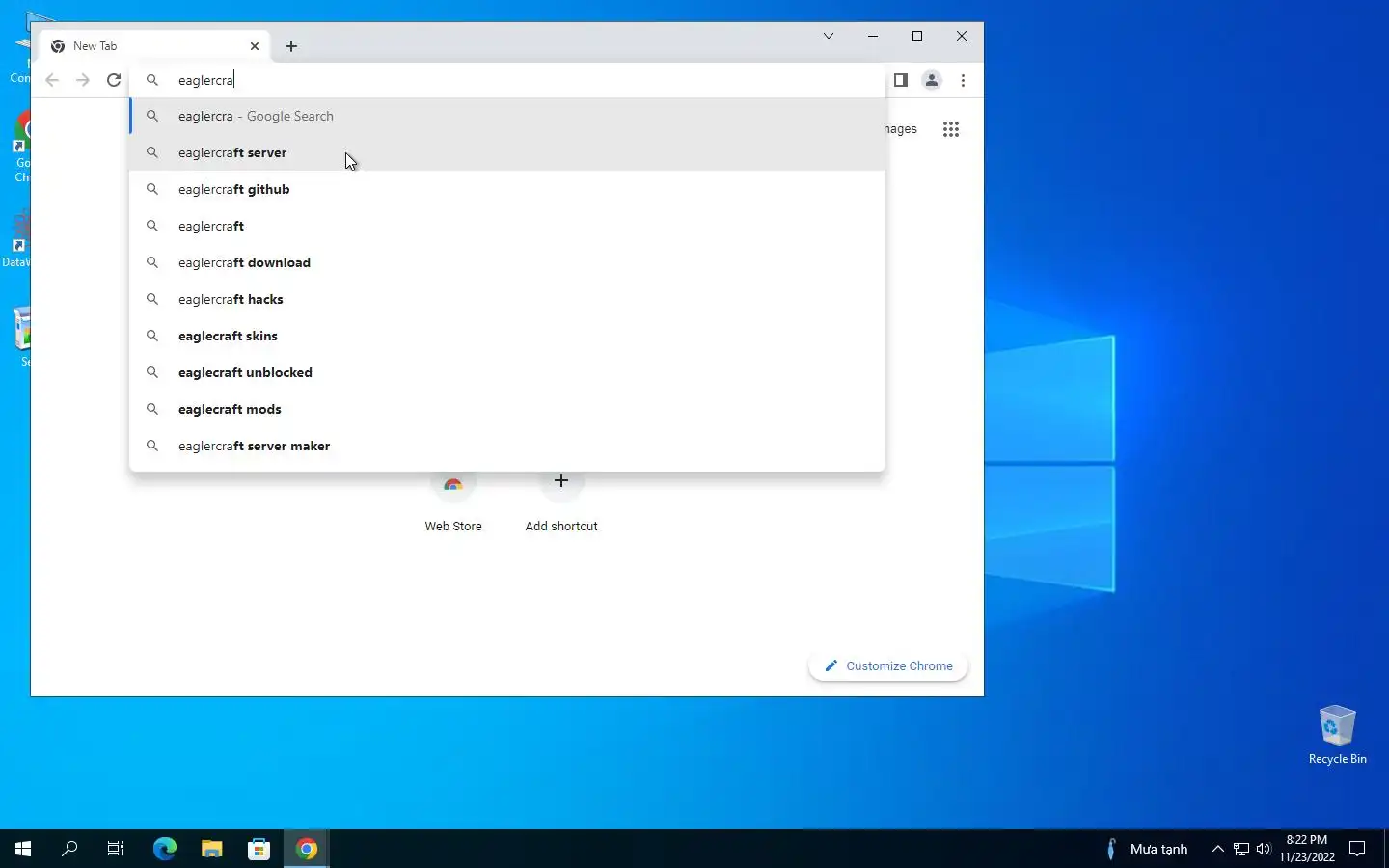Choose 'eaglercra - Google Search' suggestion
Image resolution: width=1389 pixels, height=868 pixels.
508,116
